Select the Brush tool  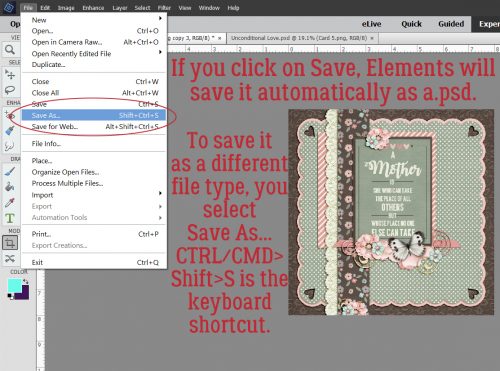(10, 172)
